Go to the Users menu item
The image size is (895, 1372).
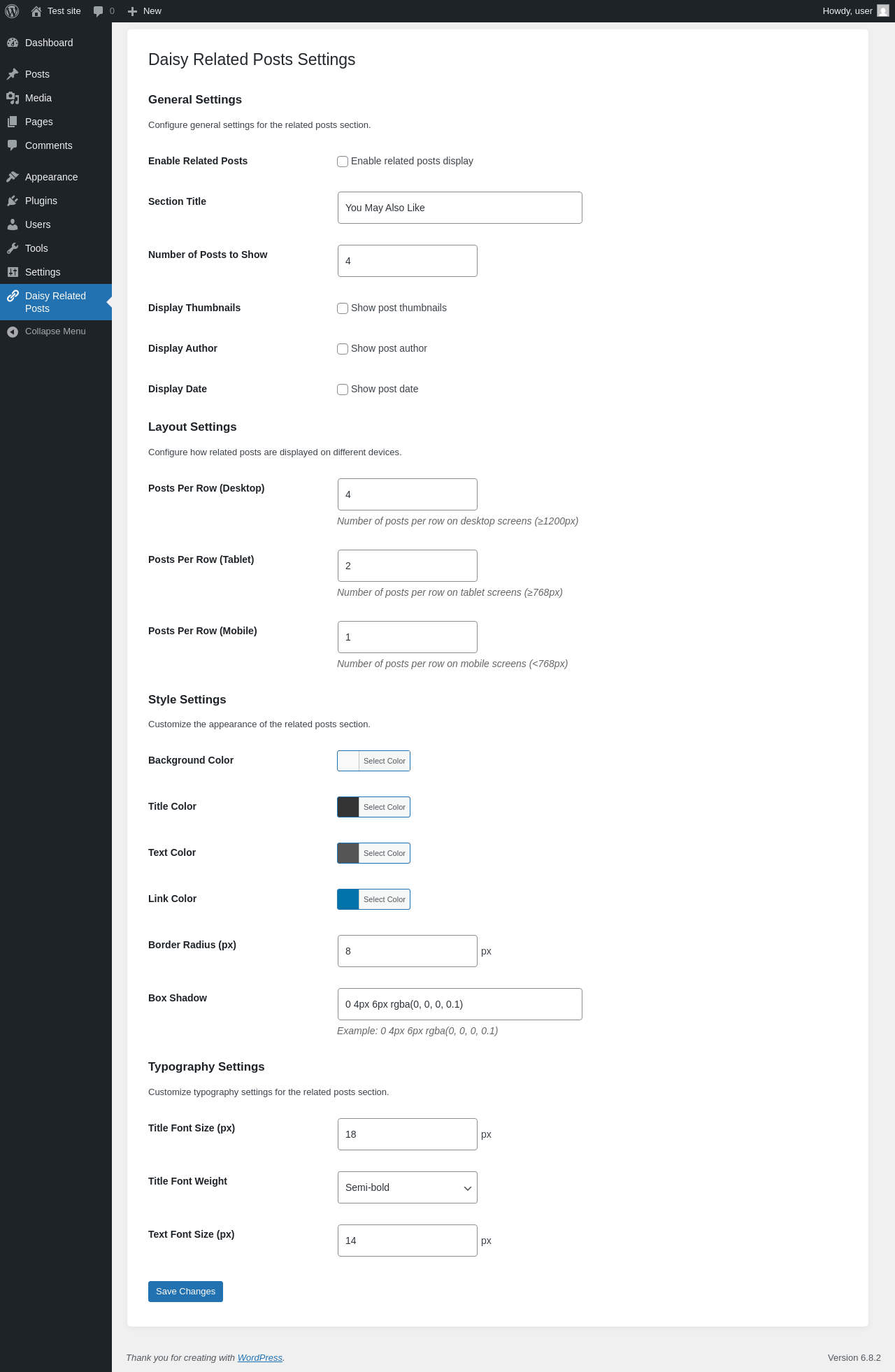click(38, 224)
